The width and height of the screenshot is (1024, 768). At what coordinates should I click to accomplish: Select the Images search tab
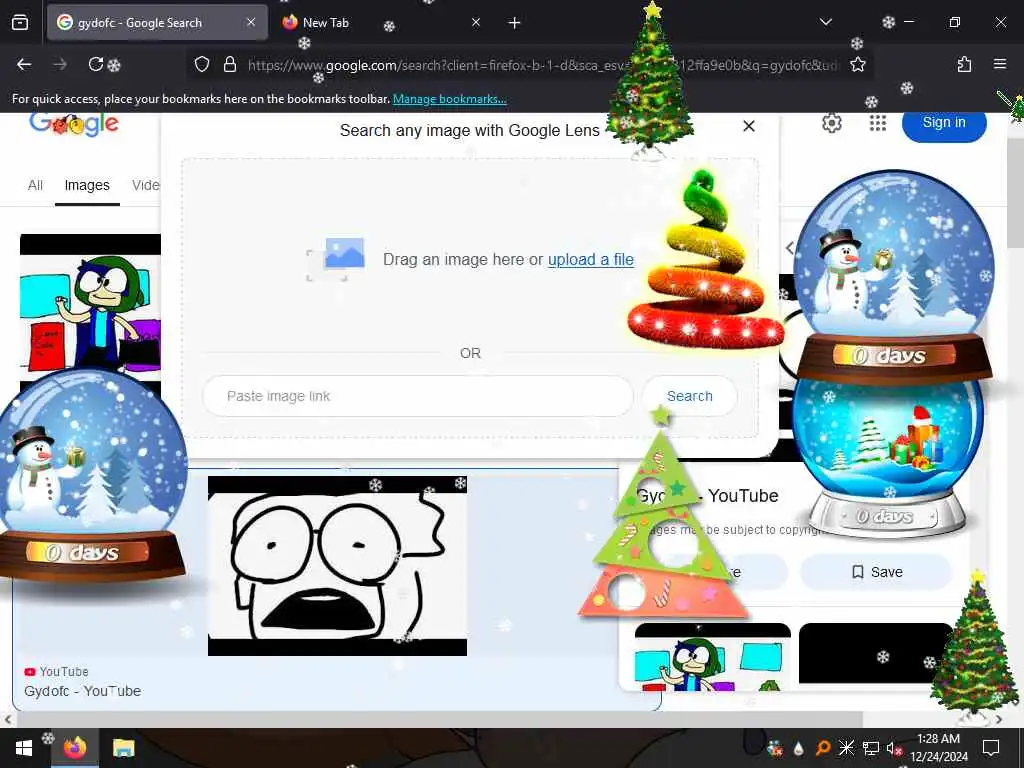[x=87, y=185]
